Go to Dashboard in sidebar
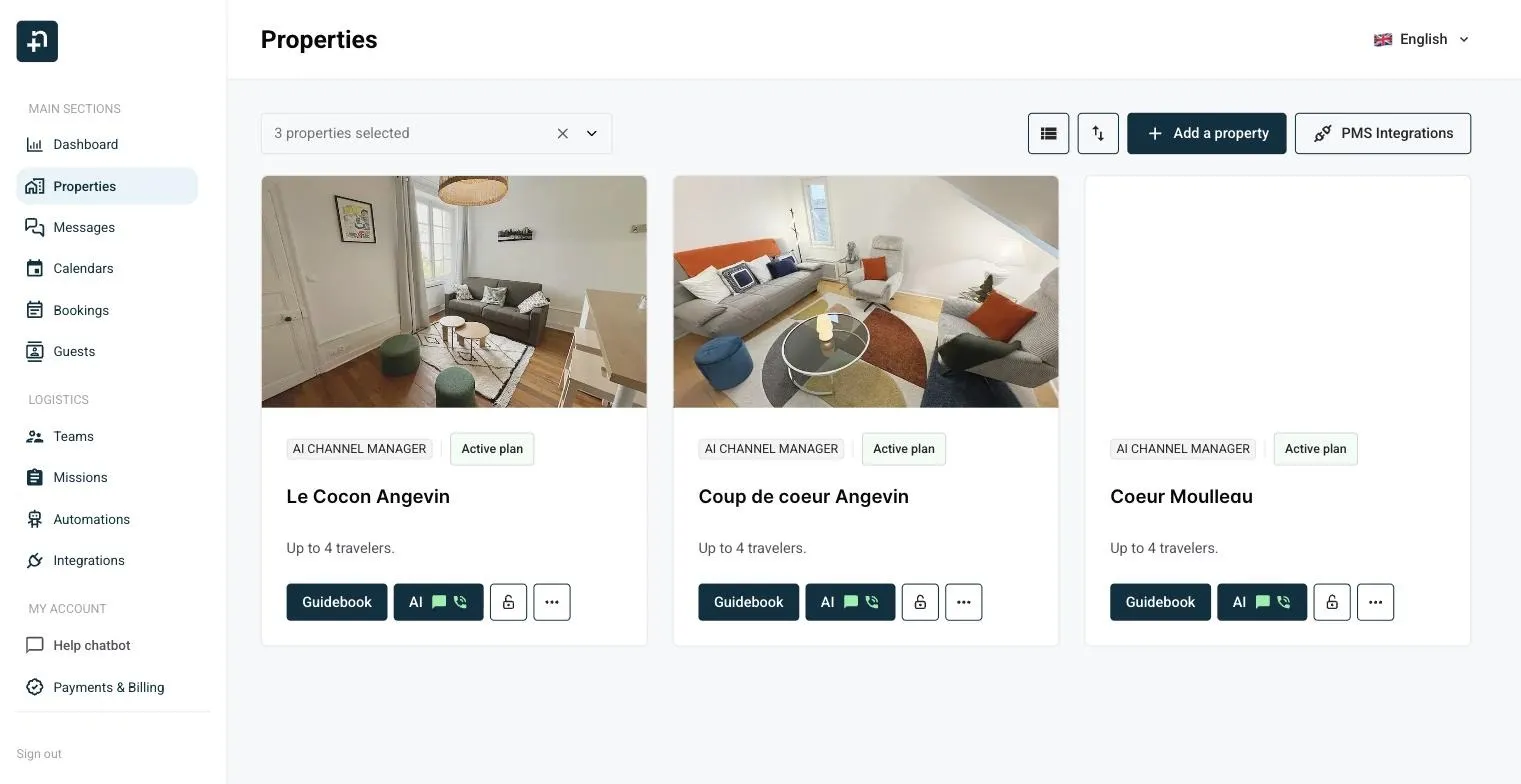Image resolution: width=1521 pixels, height=784 pixels. coord(107,145)
